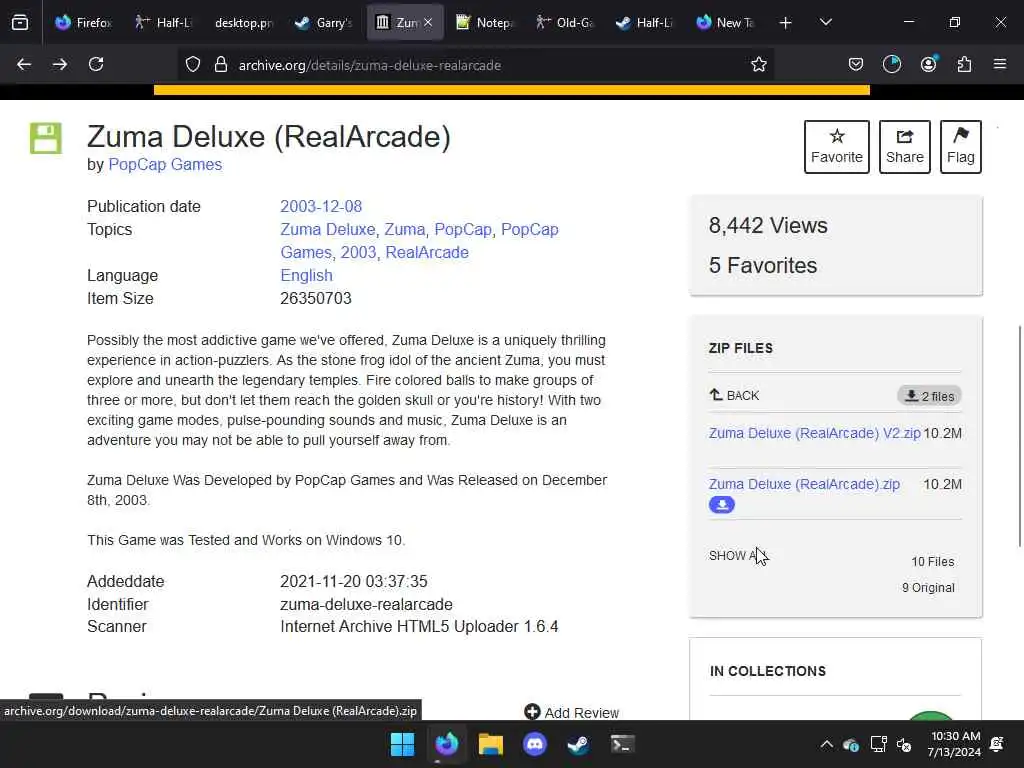Screen dimensions: 1024x768
Task: Download all with the 2 files button
Action: click(929, 396)
